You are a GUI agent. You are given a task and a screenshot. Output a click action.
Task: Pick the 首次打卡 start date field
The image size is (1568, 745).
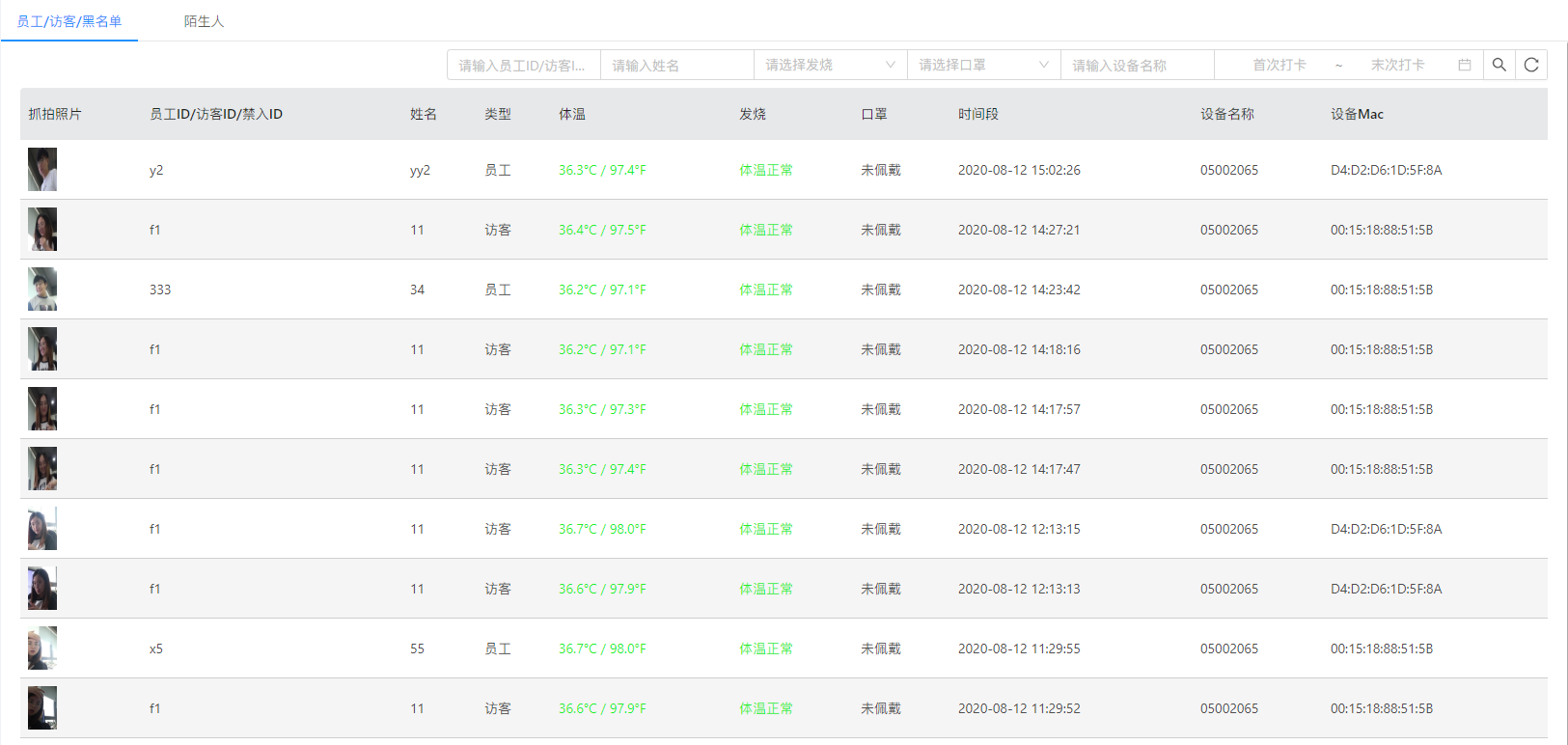pos(1279,65)
